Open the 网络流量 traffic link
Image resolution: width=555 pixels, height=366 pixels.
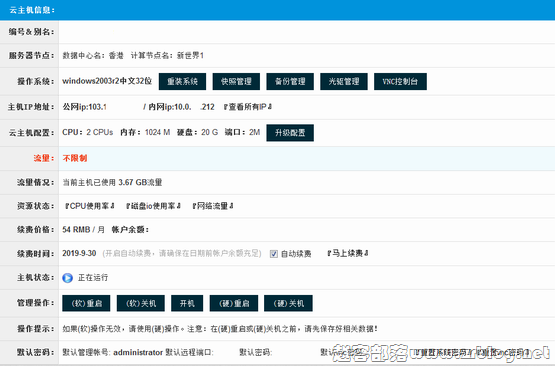(x=213, y=206)
